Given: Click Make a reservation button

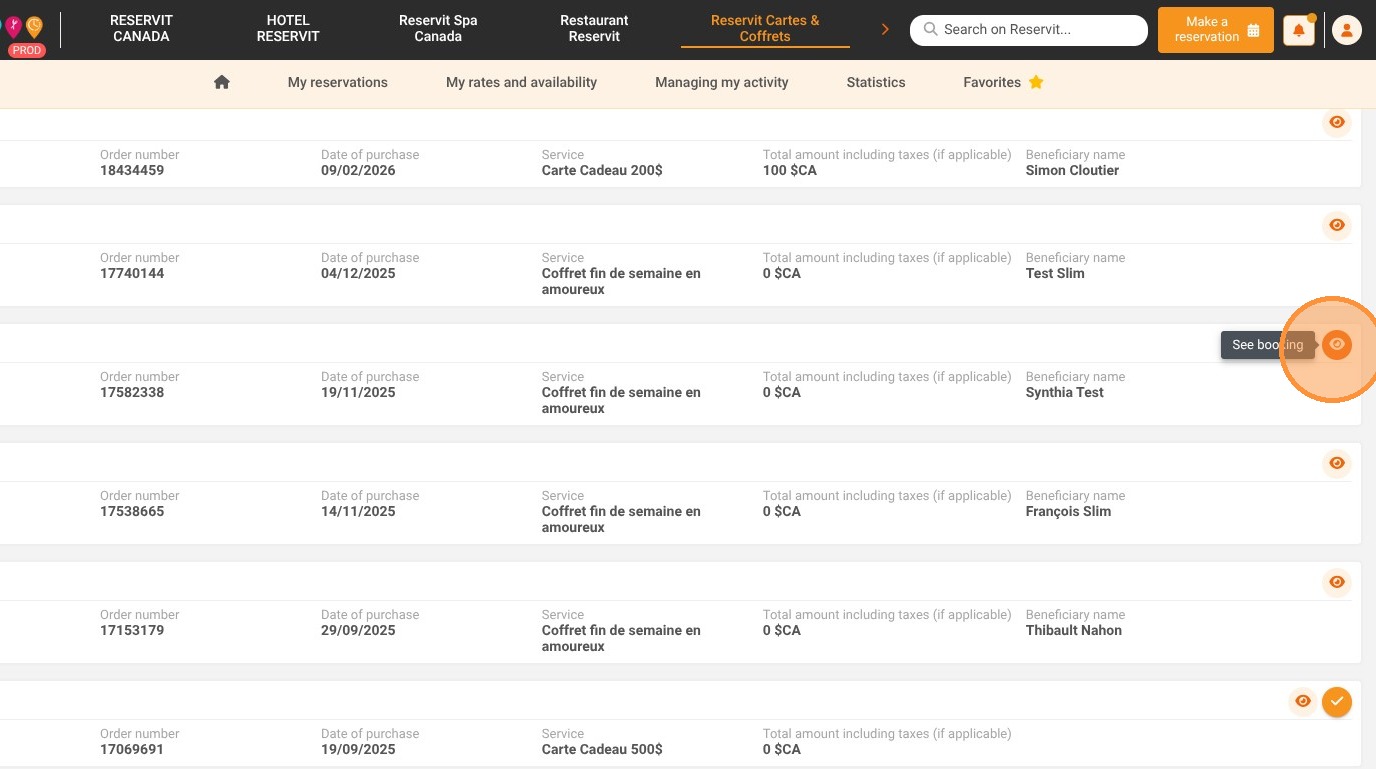Looking at the screenshot, I should tap(1216, 30).
